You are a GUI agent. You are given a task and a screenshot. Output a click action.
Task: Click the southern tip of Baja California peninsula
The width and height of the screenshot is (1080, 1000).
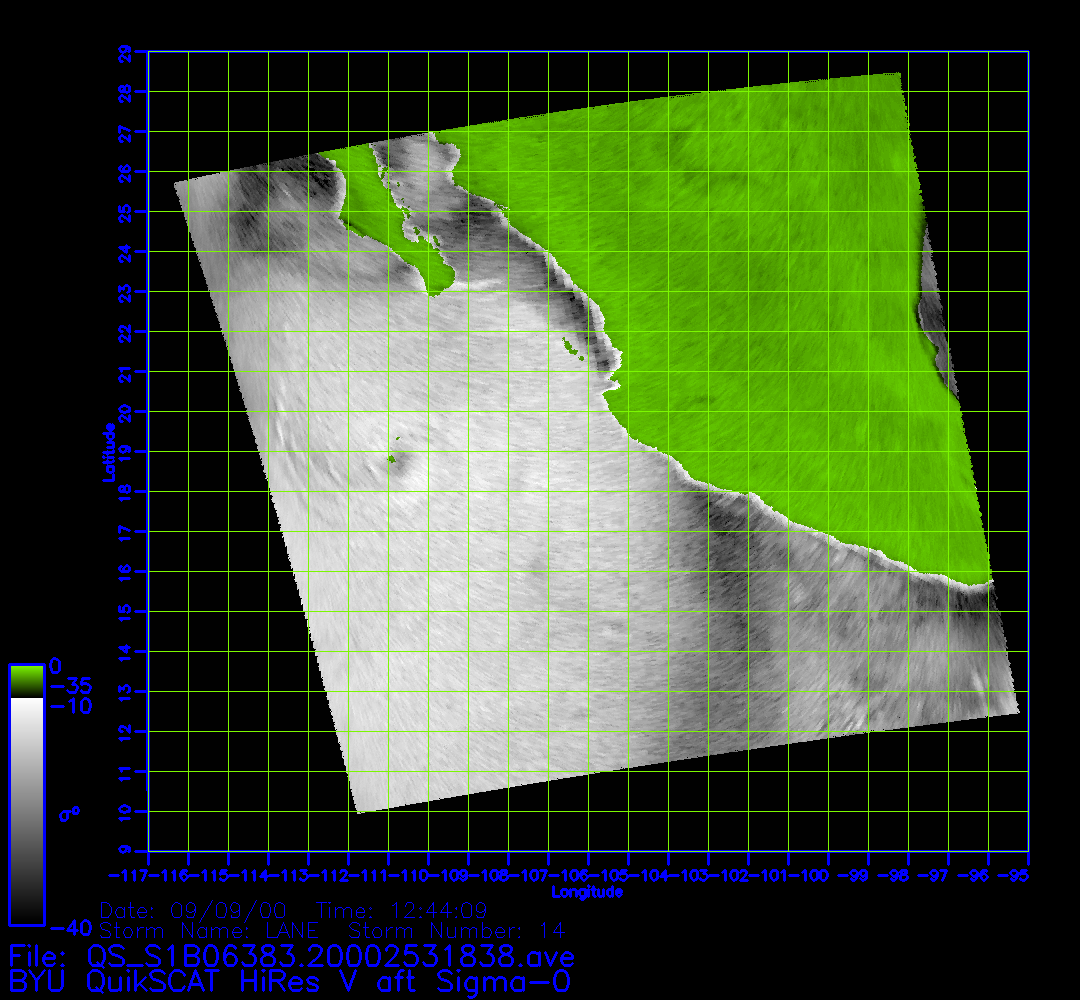point(435,291)
